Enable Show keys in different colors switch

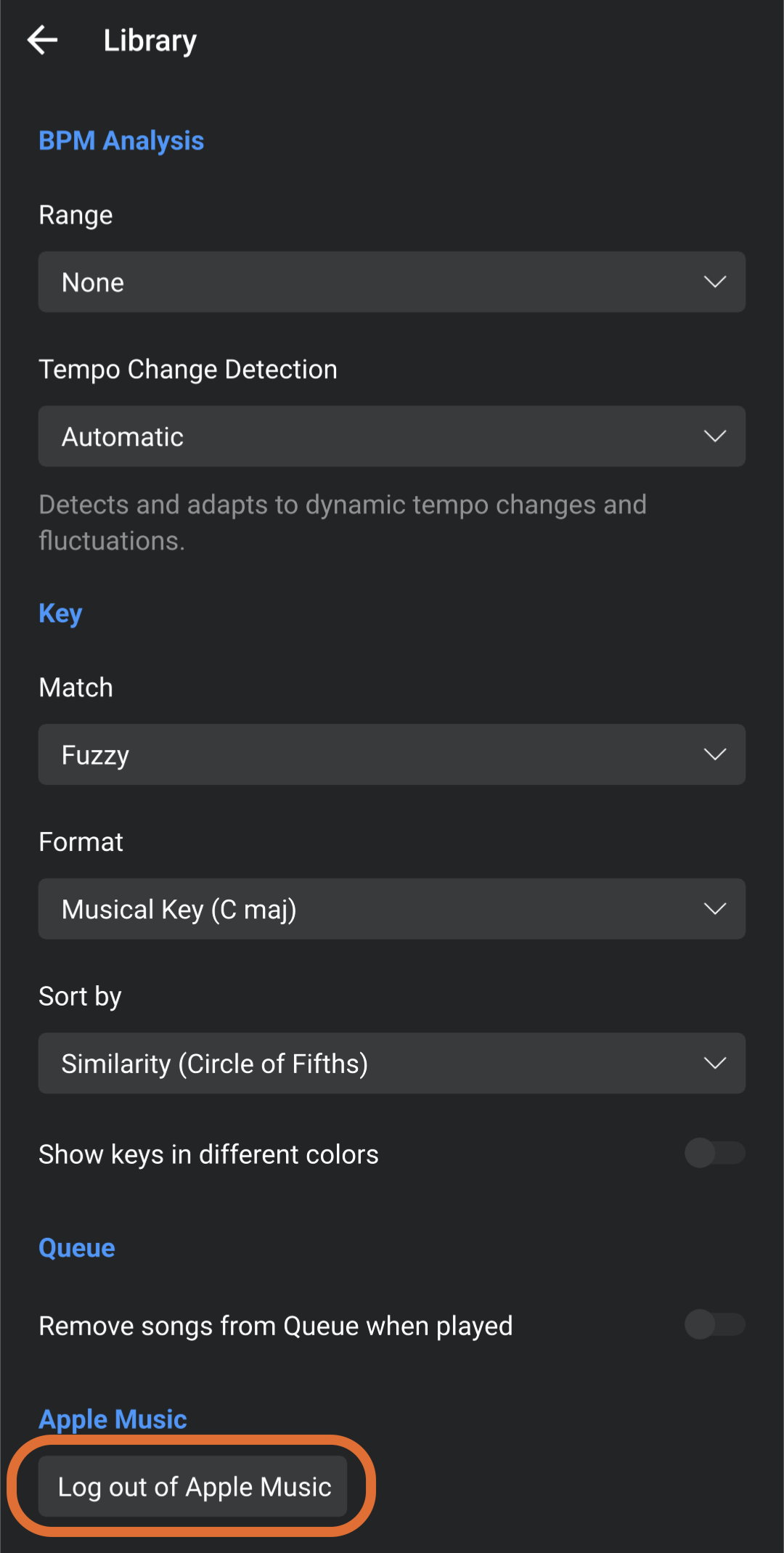(x=714, y=1153)
